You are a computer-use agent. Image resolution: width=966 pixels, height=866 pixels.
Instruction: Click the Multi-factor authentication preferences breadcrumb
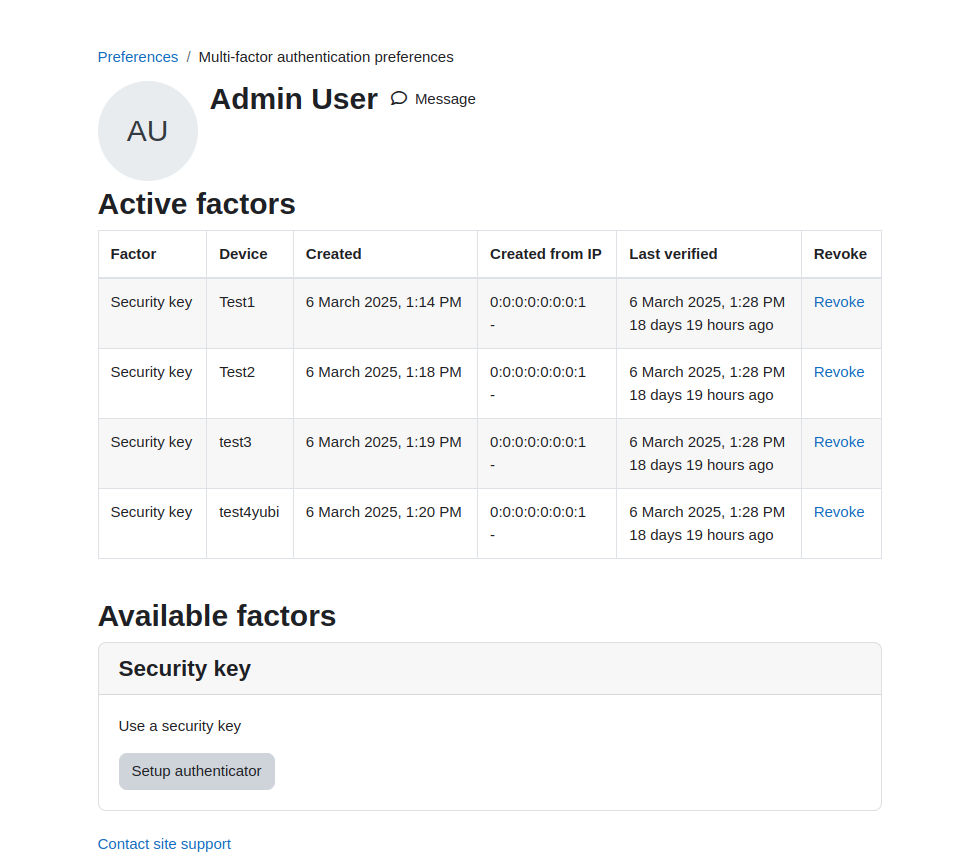pyautogui.click(x=326, y=57)
